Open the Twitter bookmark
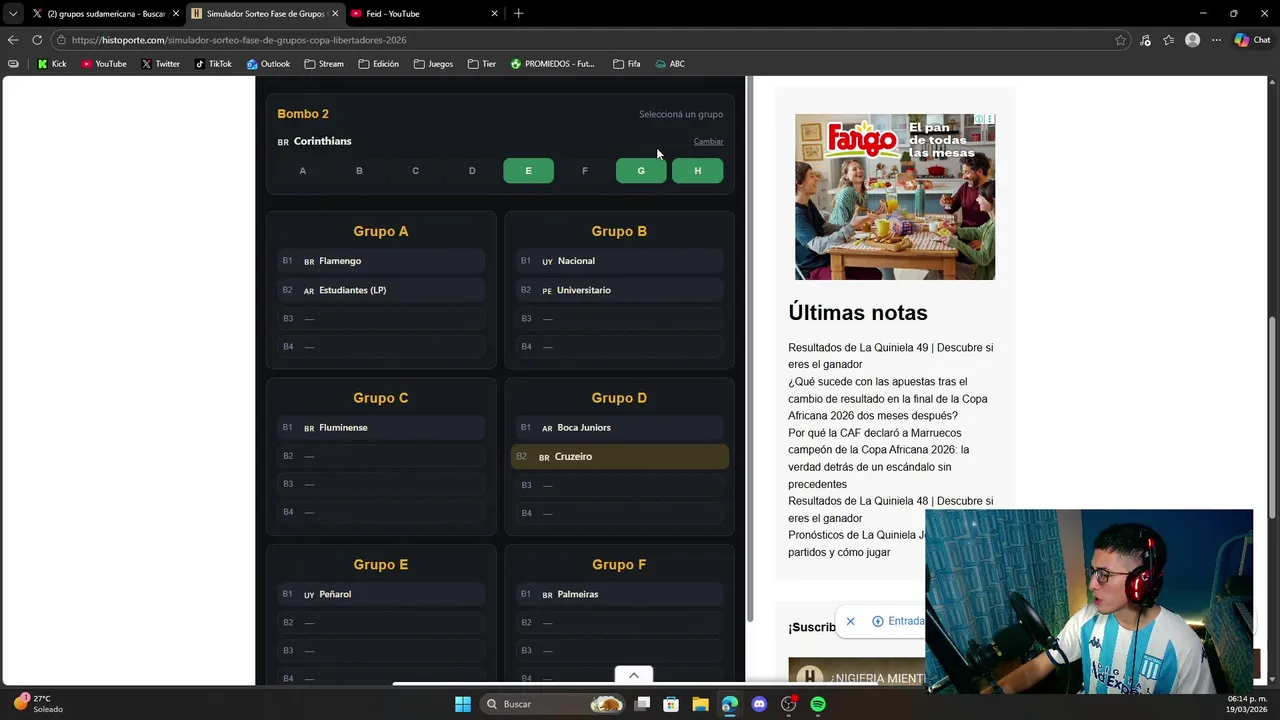 (160, 64)
